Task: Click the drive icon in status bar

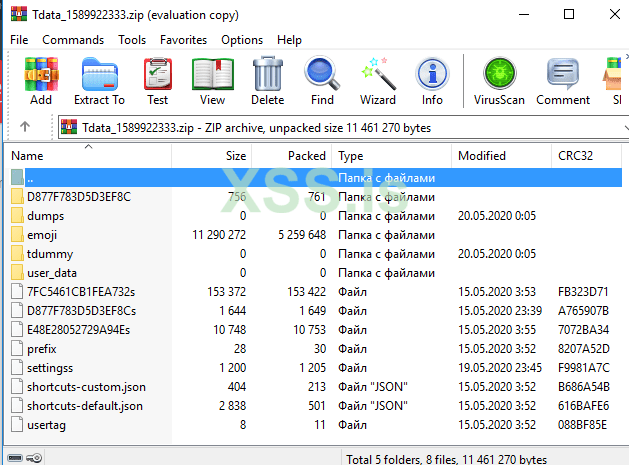Action: (x=15, y=458)
